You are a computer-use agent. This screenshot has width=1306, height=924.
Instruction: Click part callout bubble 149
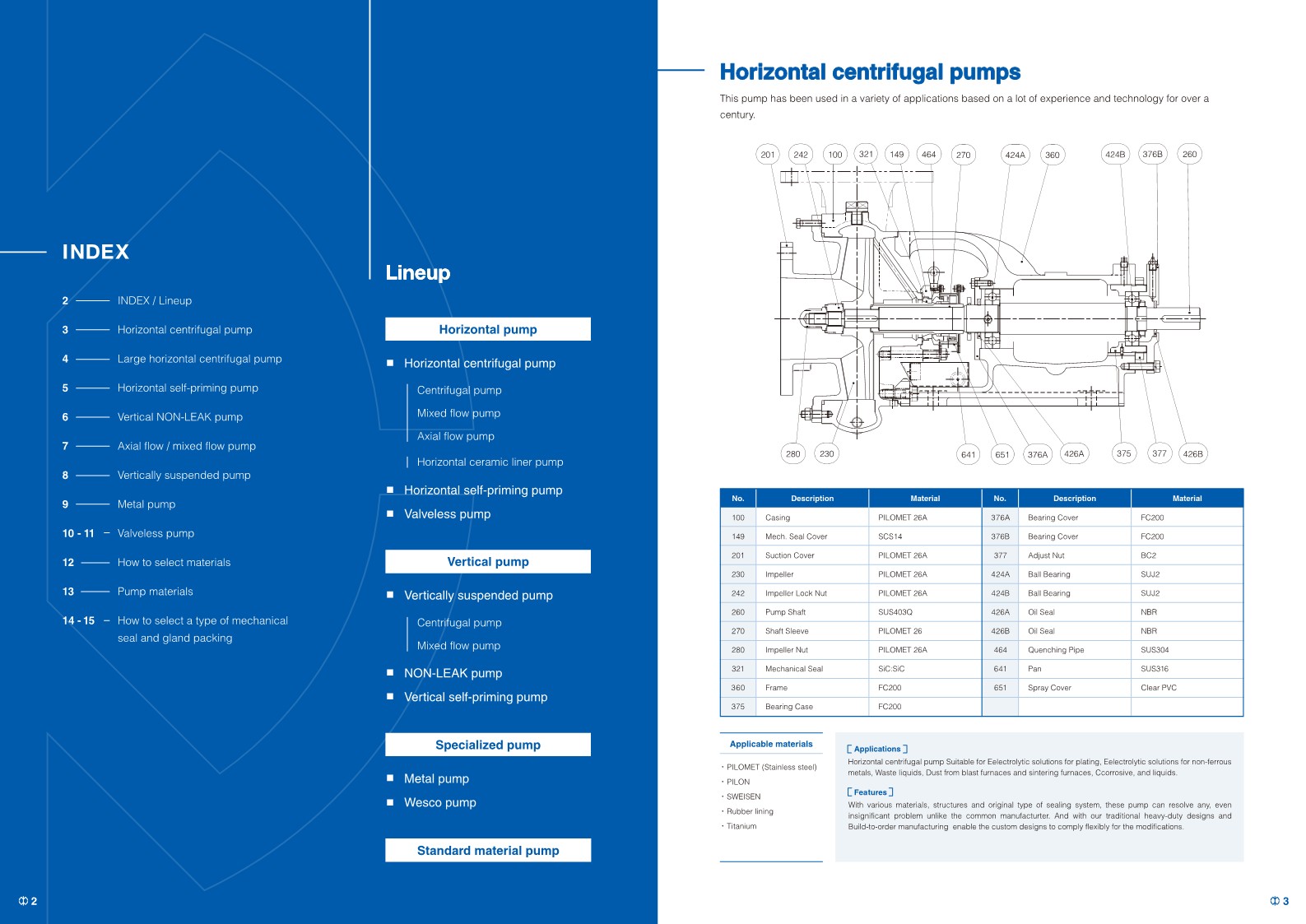click(897, 154)
